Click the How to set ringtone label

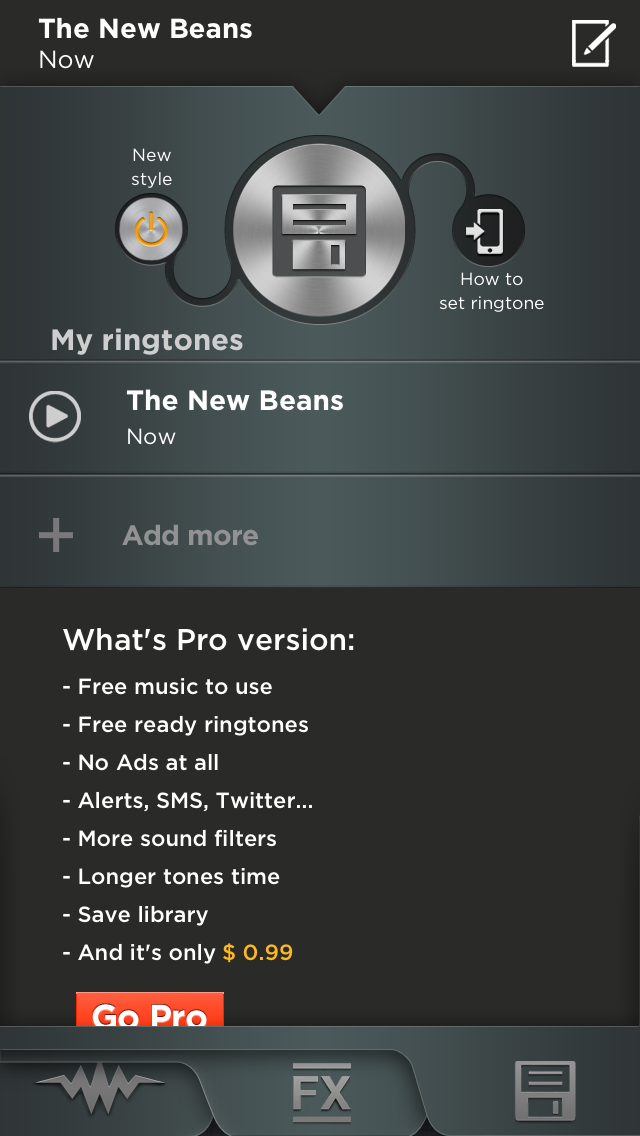point(491,291)
